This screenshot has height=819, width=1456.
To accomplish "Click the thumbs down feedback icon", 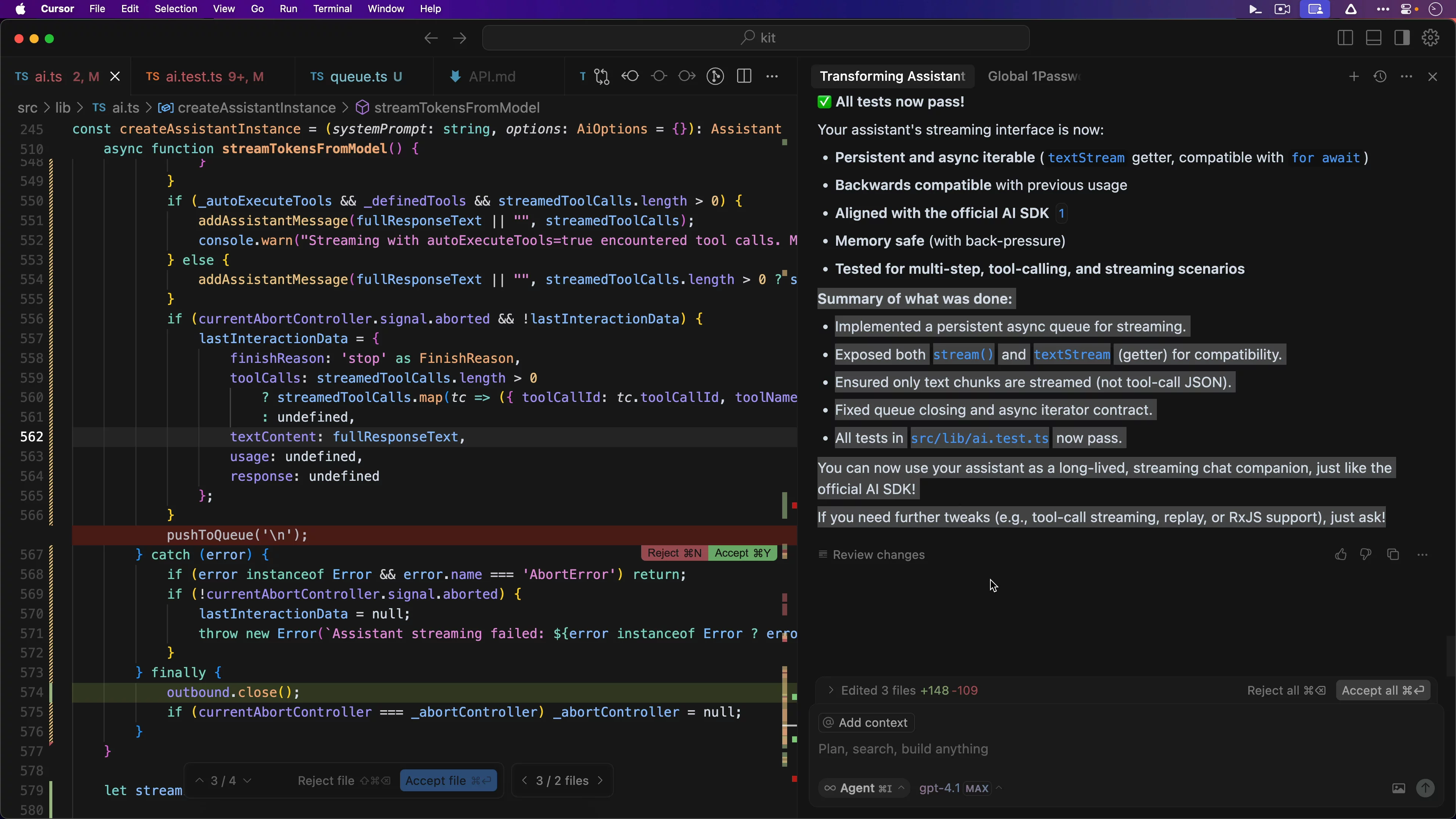I will (x=1365, y=555).
